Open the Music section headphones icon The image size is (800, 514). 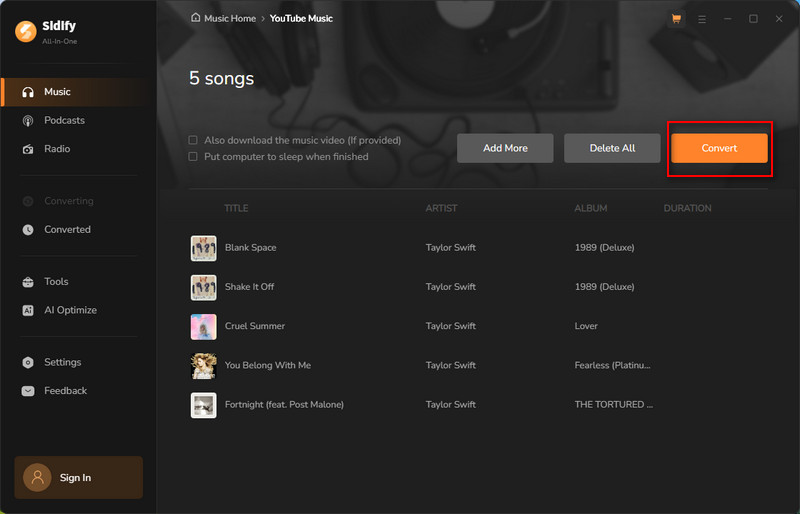pyautogui.click(x=28, y=92)
